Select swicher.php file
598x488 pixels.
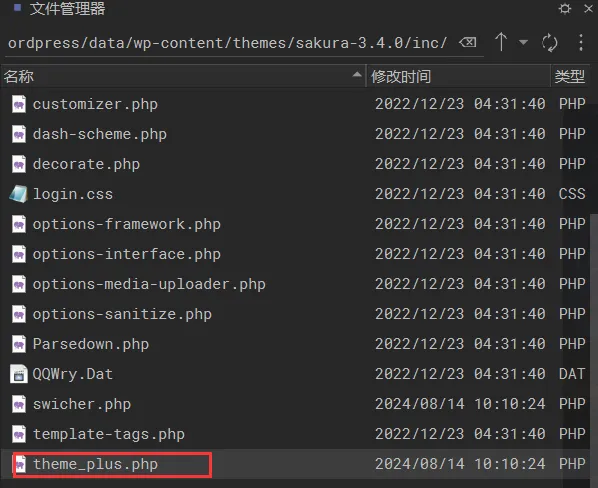[82, 404]
